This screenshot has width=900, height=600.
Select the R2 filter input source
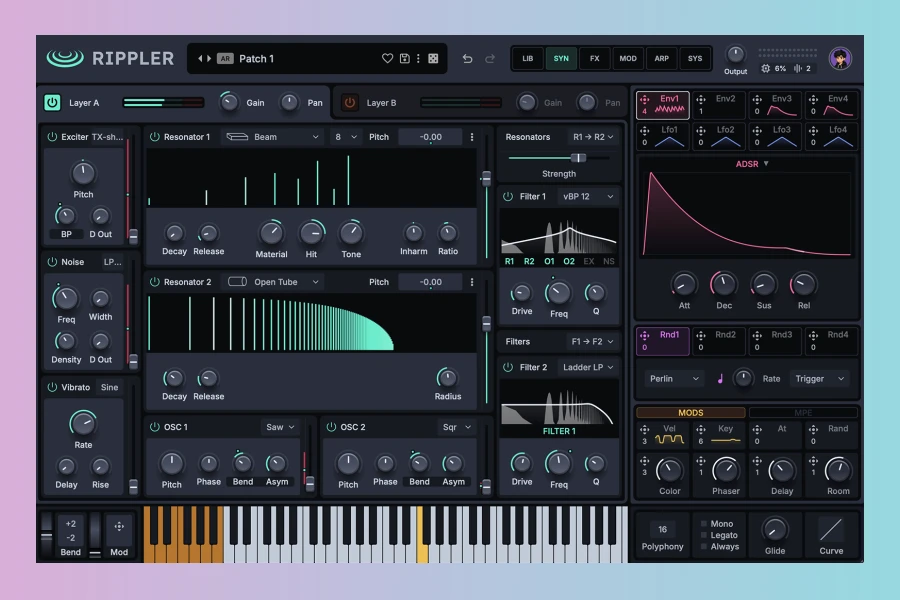point(529,261)
